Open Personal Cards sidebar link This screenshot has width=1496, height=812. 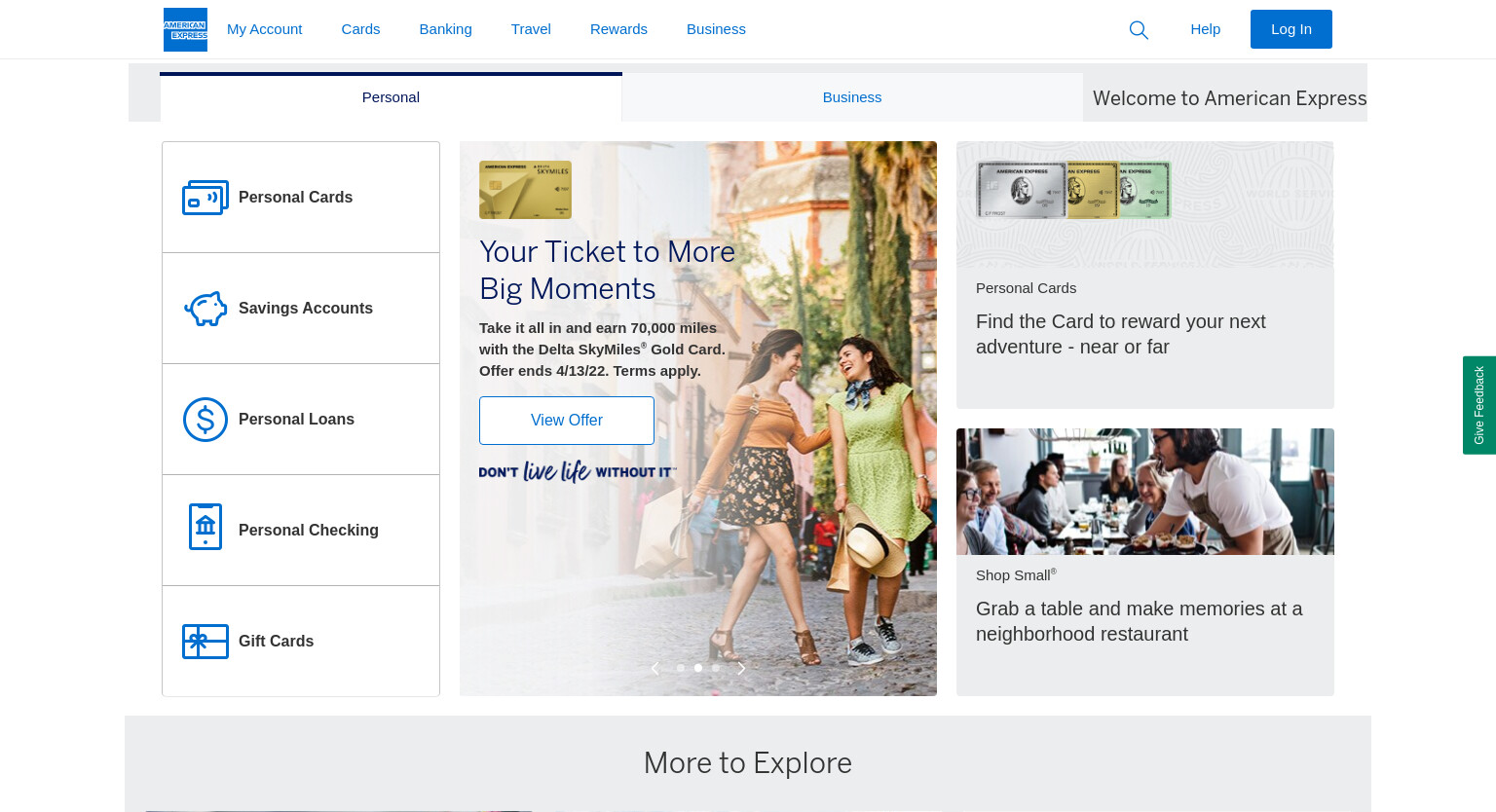click(x=301, y=198)
